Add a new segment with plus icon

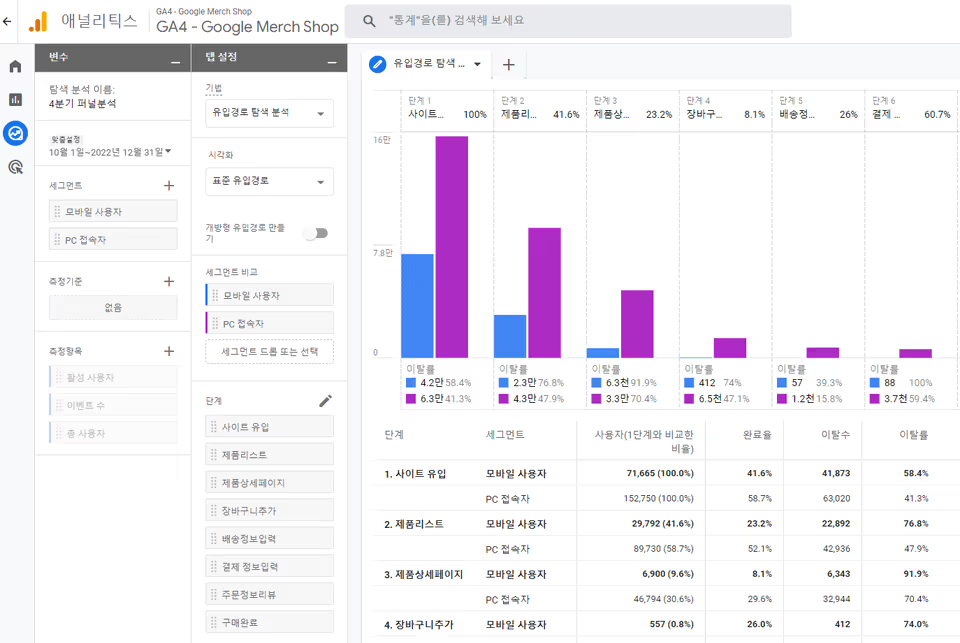click(169, 186)
